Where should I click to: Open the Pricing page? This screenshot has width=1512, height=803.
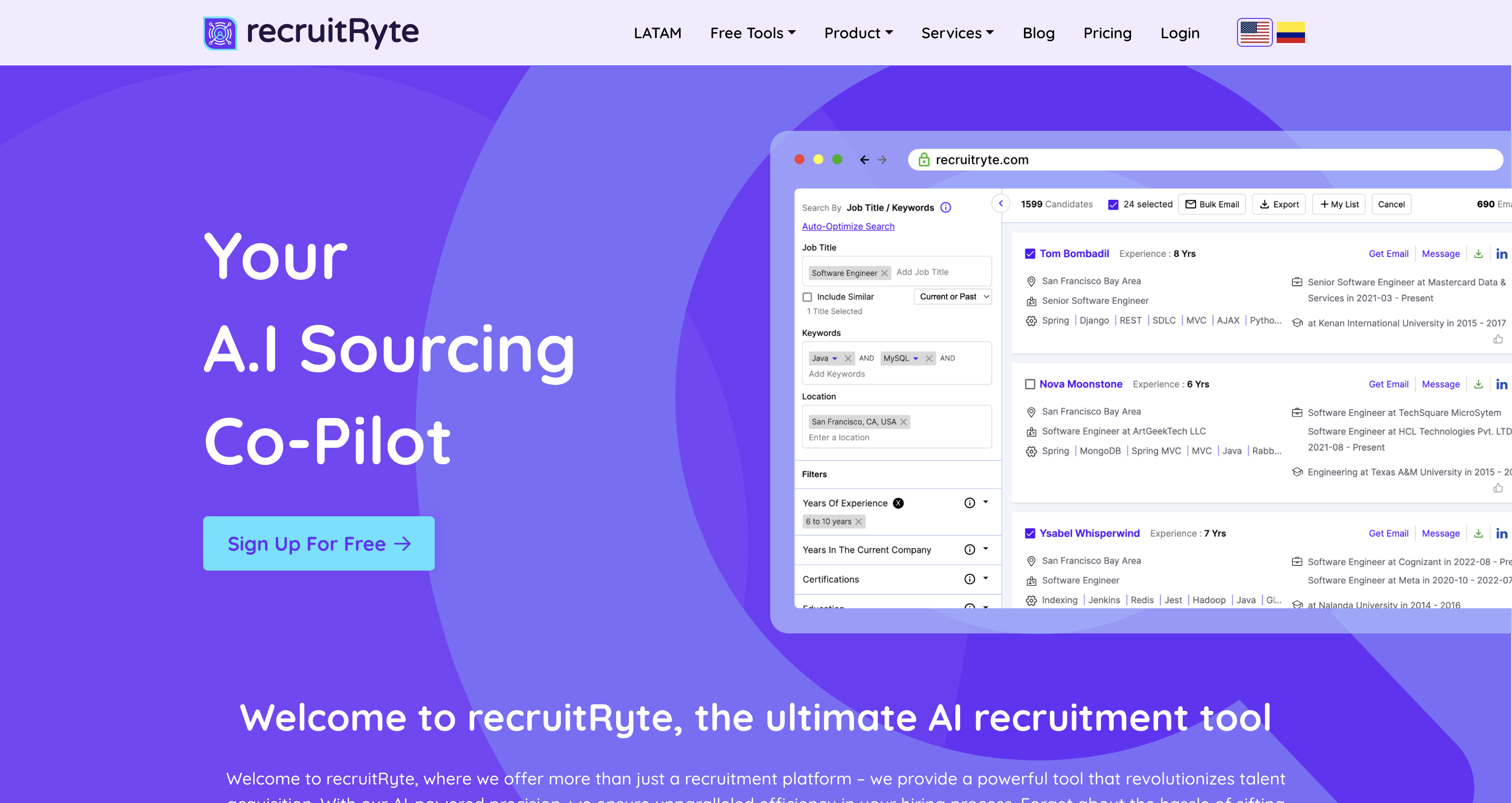[x=1107, y=33]
